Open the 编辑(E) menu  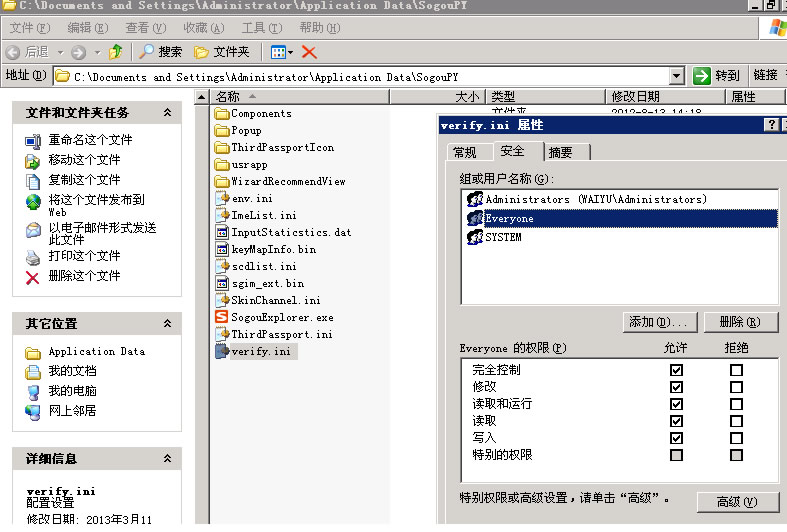(88, 28)
